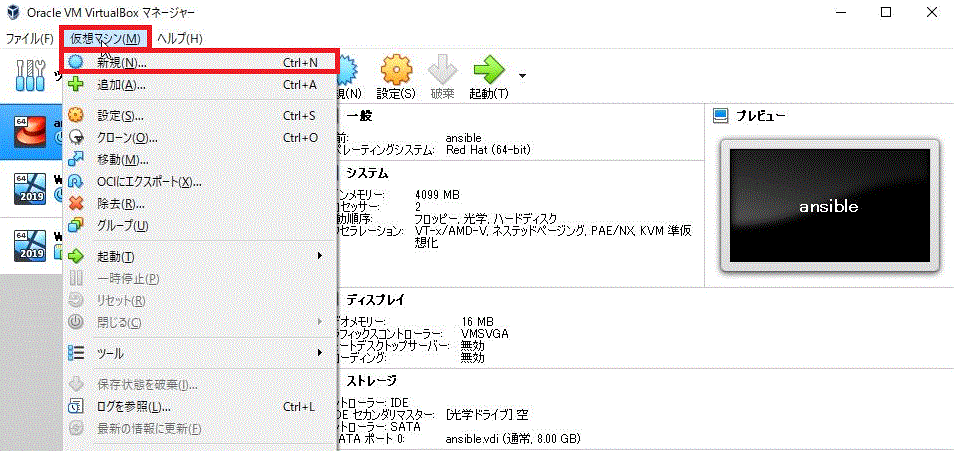Screen dimensions: 954x451
Task: Click the ディスプレイ section header
Action: (x=375, y=300)
